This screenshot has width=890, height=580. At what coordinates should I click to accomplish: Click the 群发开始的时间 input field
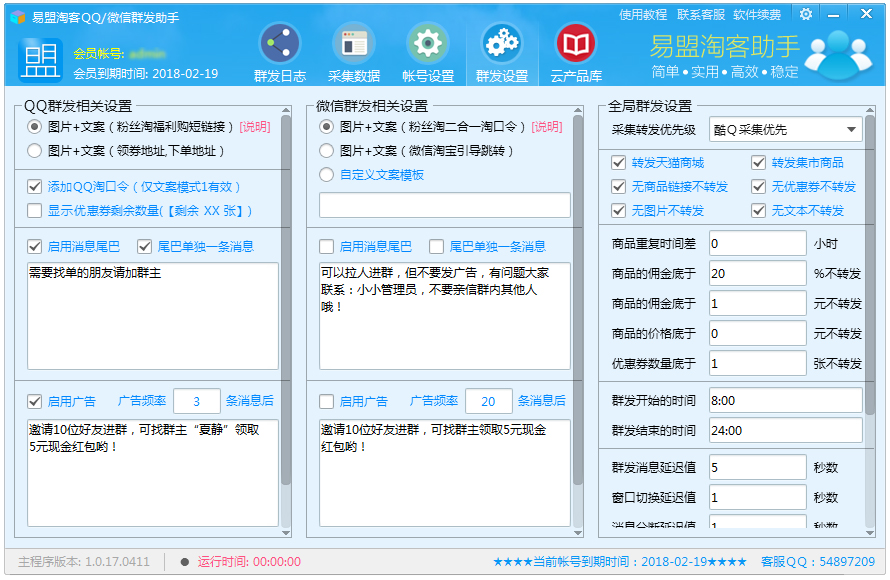(785, 400)
